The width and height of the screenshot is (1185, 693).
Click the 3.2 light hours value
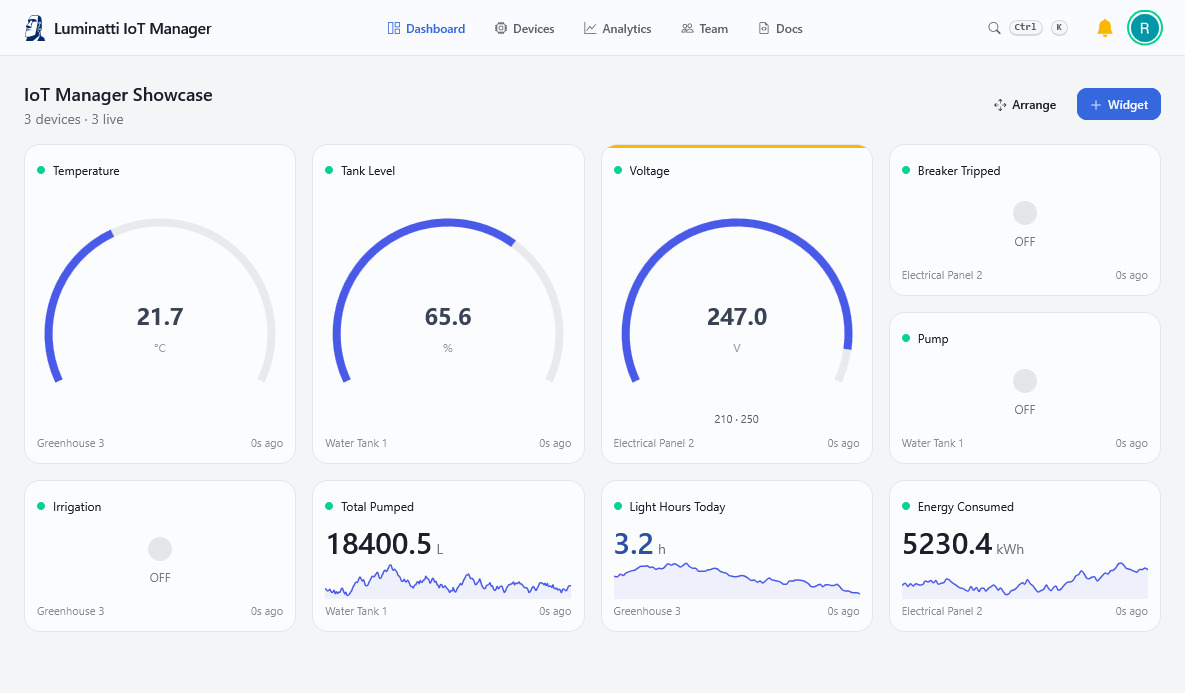pos(633,543)
